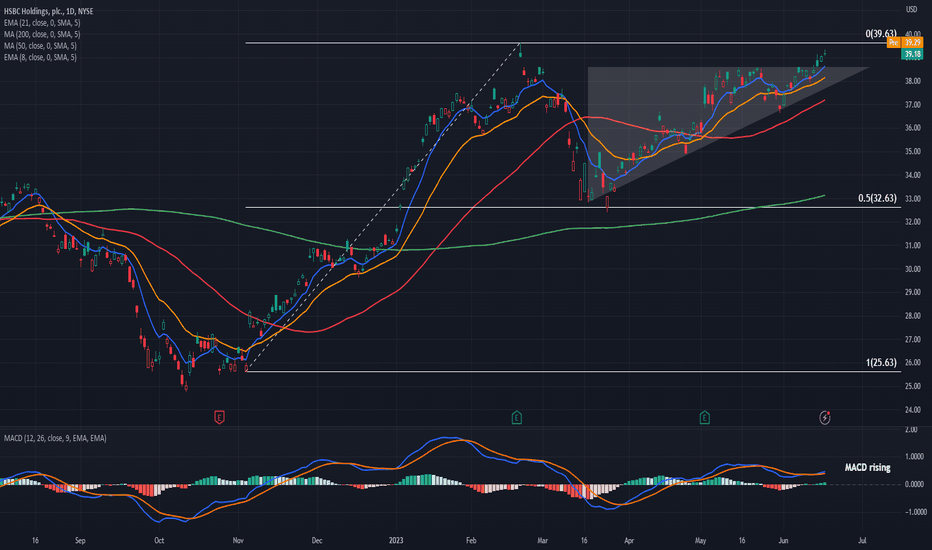932x550 pixels.
Task: Click the red earnings E marker near November
Action: pyautogui.click(x=219, y=417)
